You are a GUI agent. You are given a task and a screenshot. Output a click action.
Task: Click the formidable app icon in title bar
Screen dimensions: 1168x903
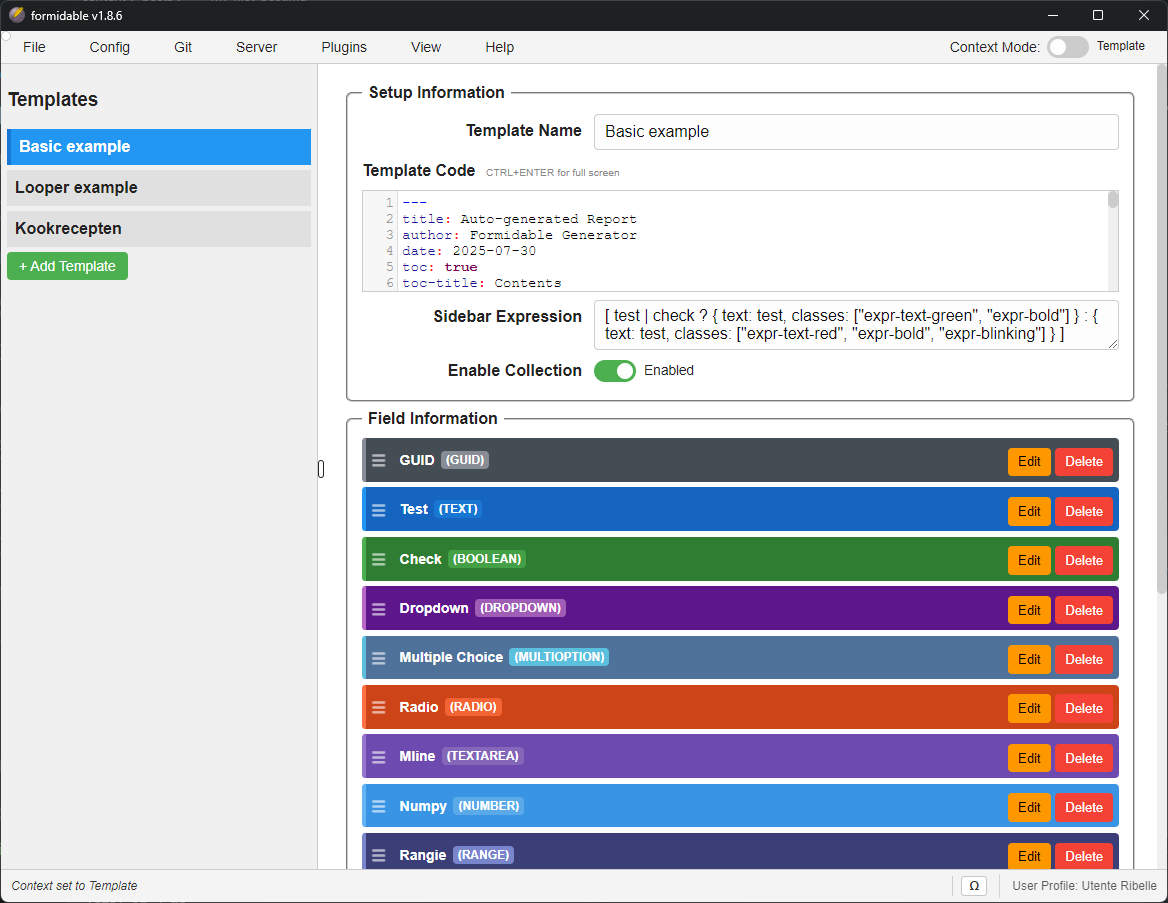[16, 15]
